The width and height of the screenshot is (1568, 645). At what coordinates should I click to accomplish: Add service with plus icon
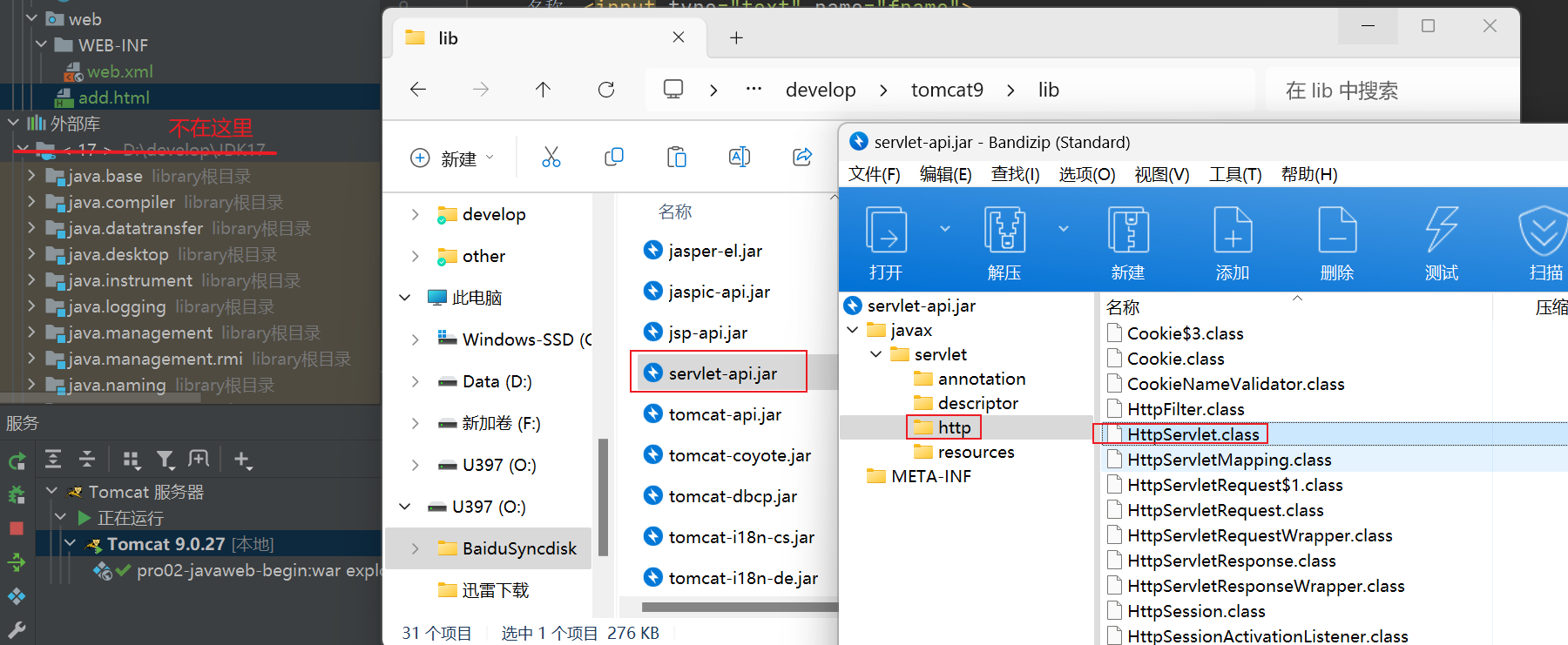coord(243,460)
